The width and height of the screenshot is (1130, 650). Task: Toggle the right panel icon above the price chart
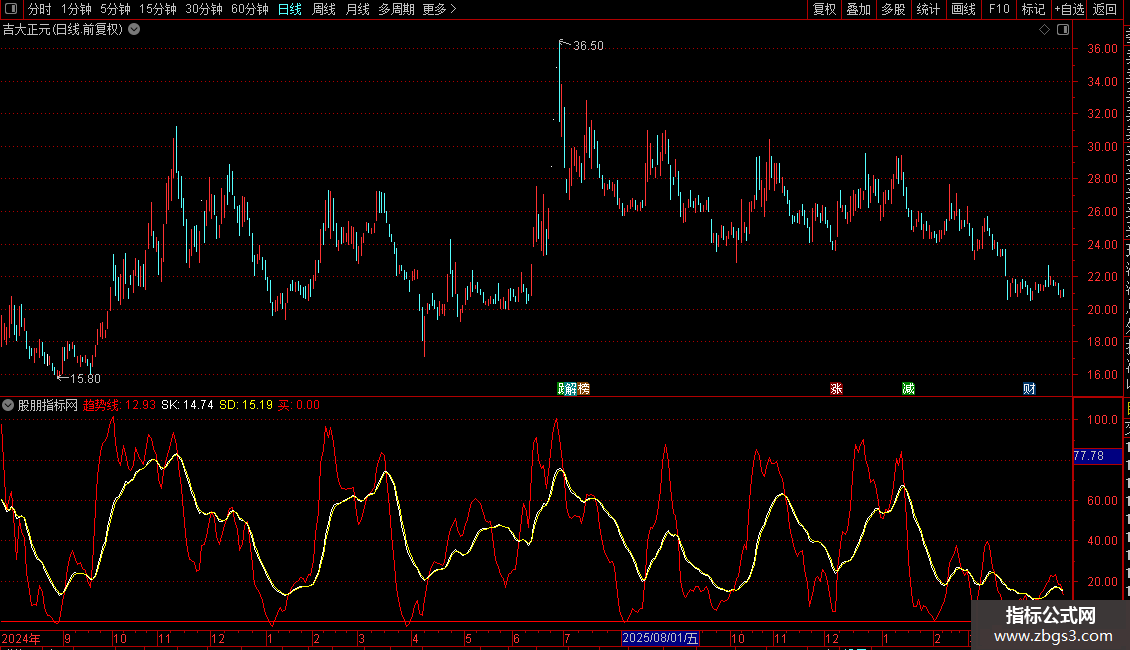(x=1063, y=30)
